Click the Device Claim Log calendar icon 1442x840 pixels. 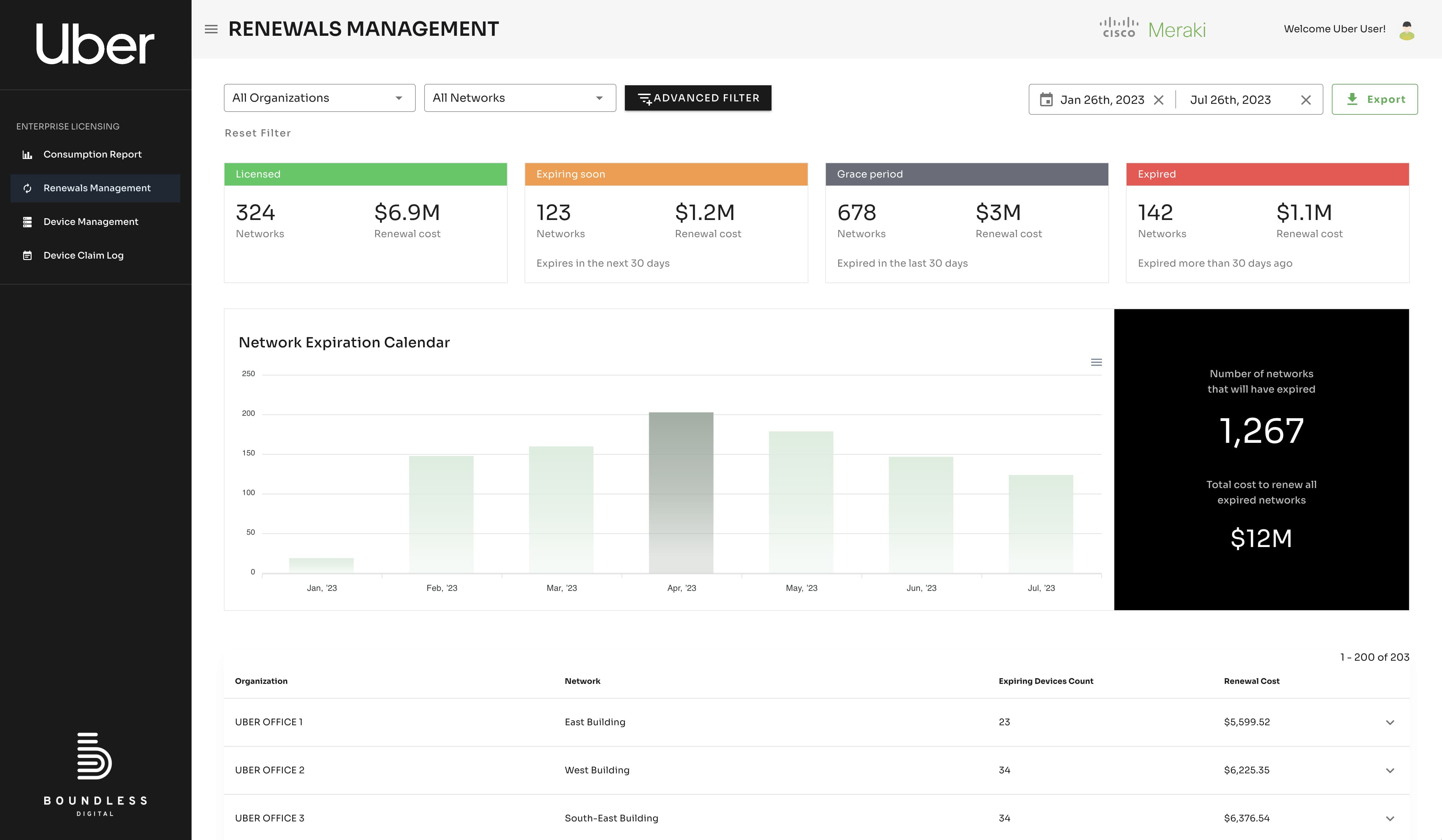[x=27, y=256]
